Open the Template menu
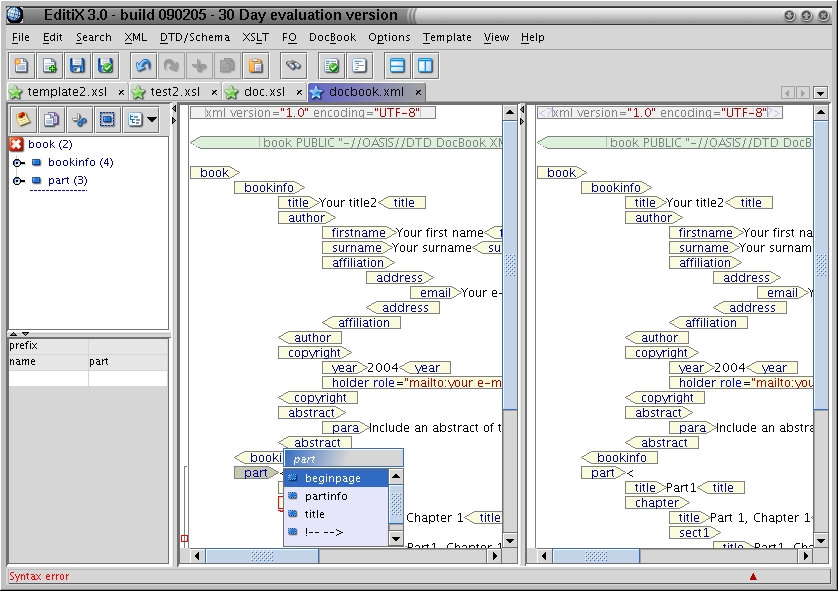 447,37
